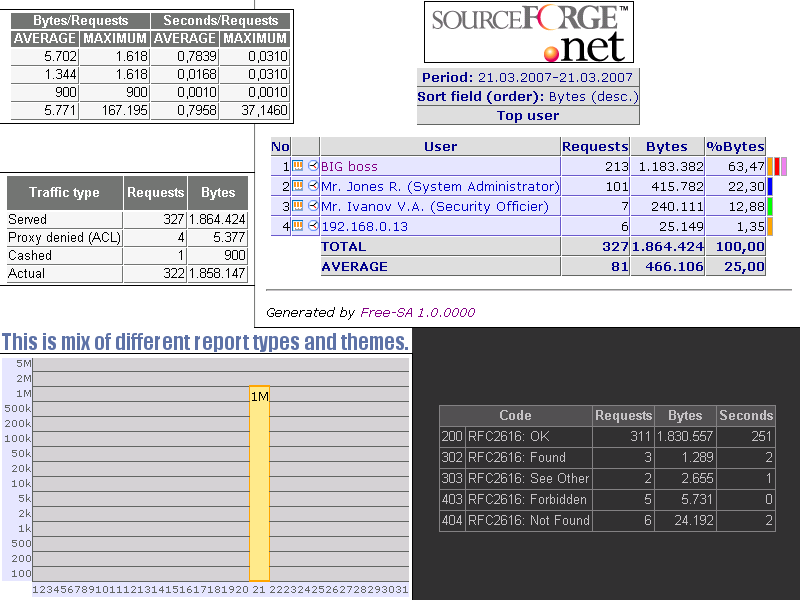Click the red swatch beside BIG boss
The width and height of the screenshot is (800, 600).
[x=777, y=166]
